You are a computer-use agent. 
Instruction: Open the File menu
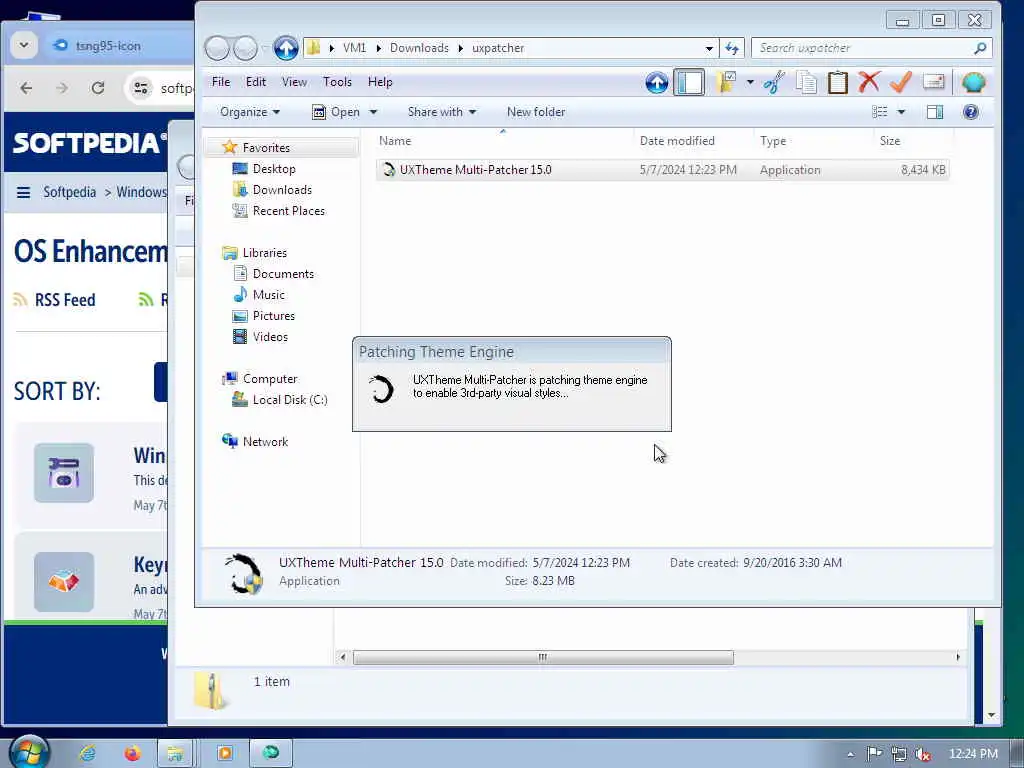221,82
